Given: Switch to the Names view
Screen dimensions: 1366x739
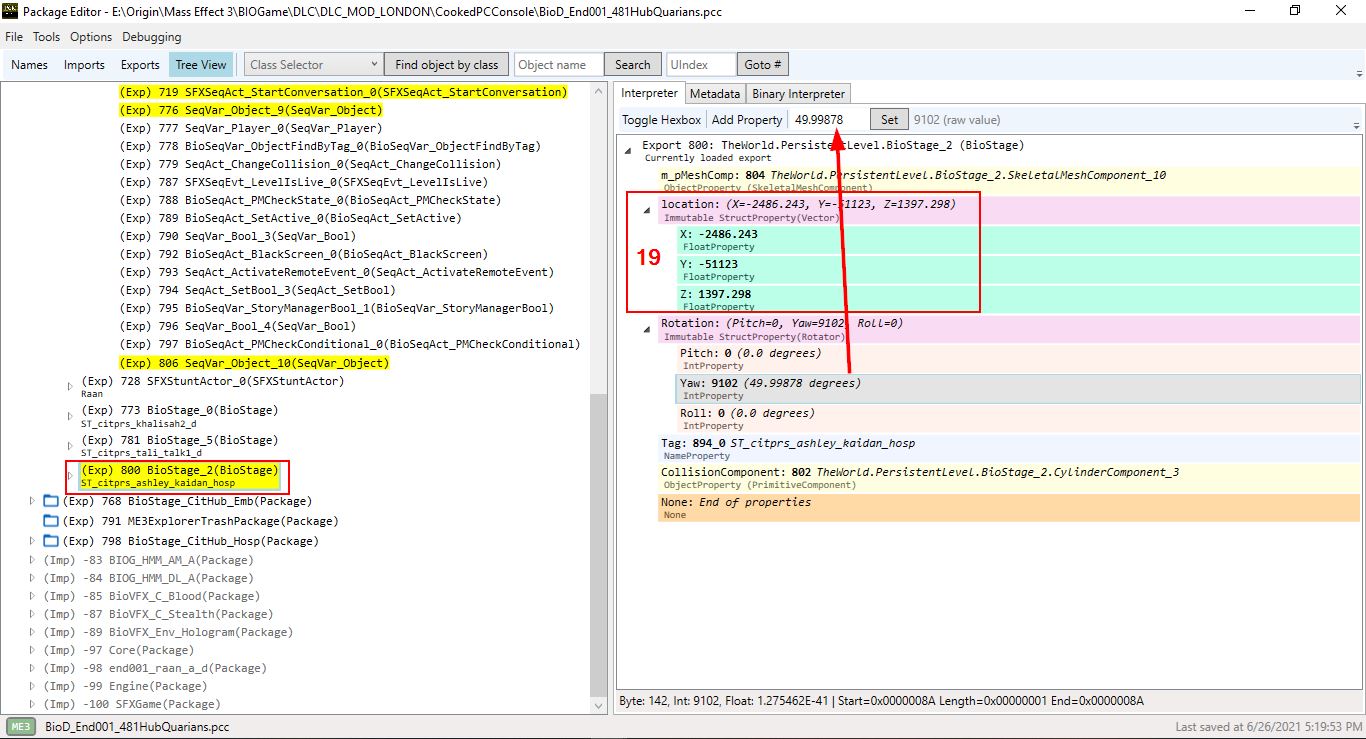Looking at the screenshot, I should [29, 65].
